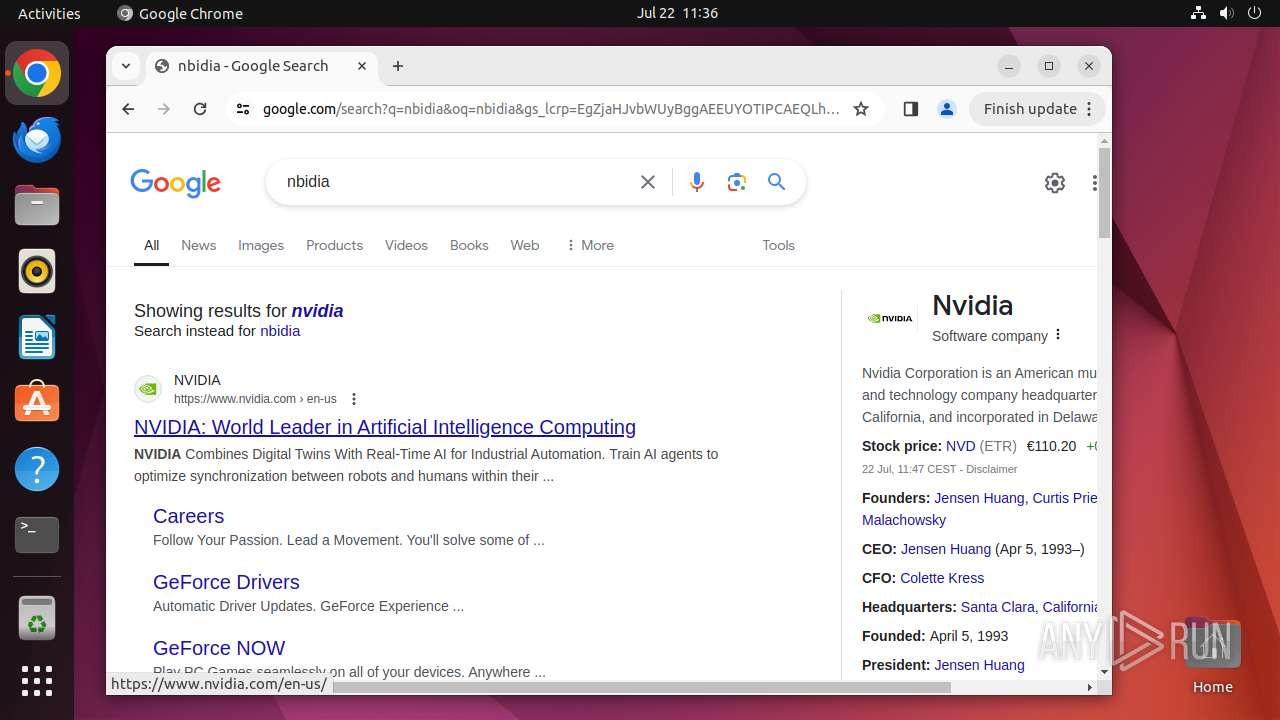
Task: Open Colette Kress CFO link
Action: point(942,578)
